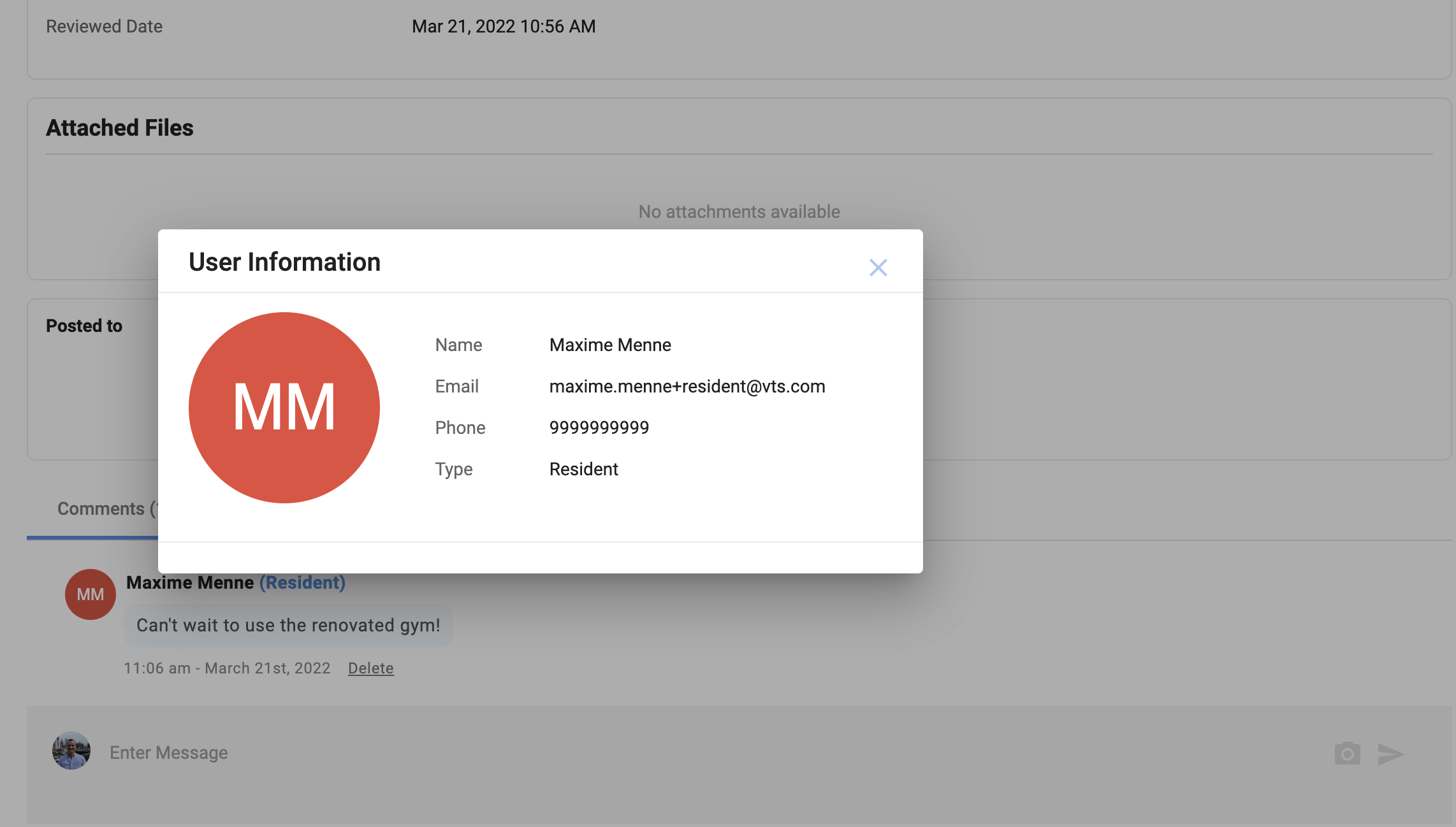This screenshot has height=827, width=1456.
Task: Click the profile photo beside message box
Action: pos(71,751)
